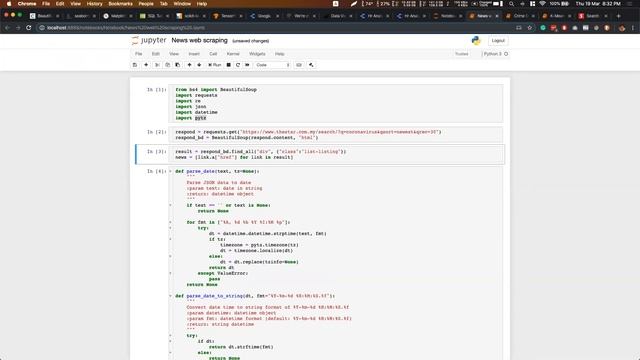Open Chrome's three-dot menu
640x360 pixels.
pyautogui.click(x=633, y=28)
